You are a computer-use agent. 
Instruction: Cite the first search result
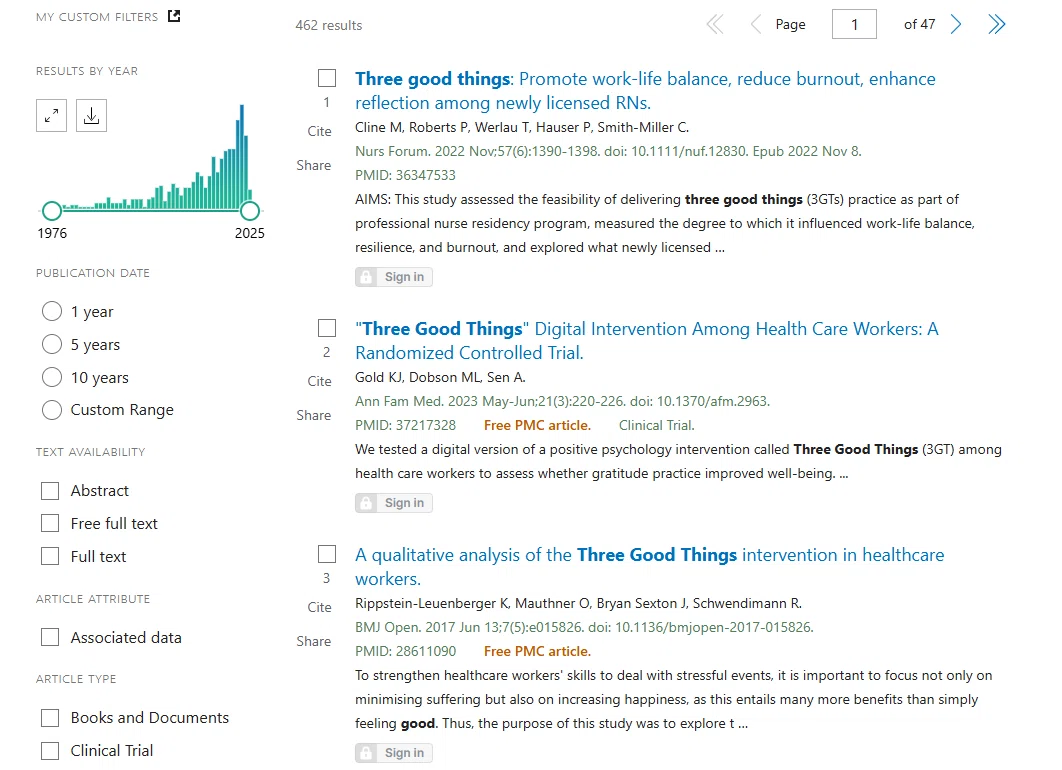pyautogui.click(x=320, y=131)
